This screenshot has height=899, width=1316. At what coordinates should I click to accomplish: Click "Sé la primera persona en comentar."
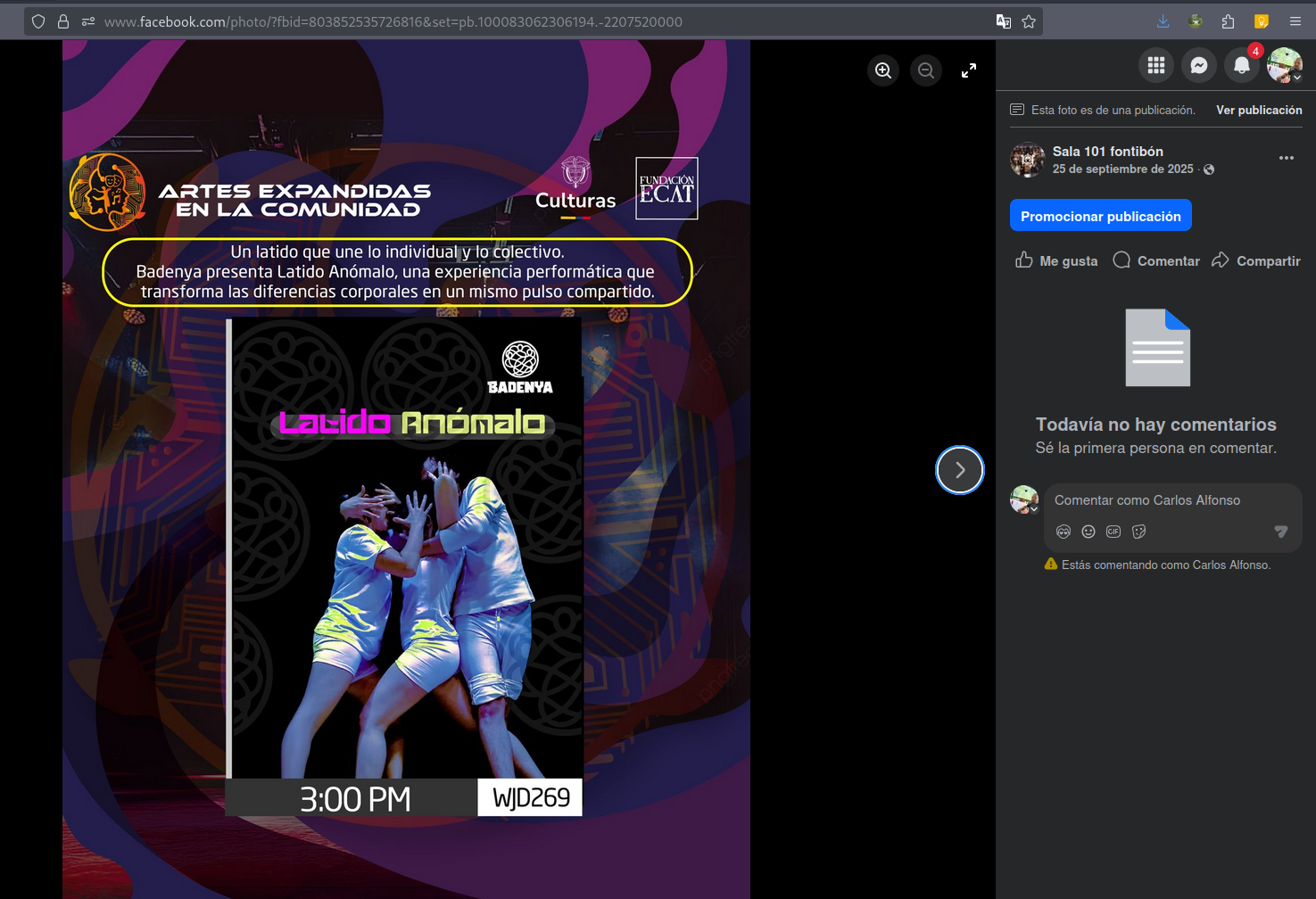coord(1156,448)
